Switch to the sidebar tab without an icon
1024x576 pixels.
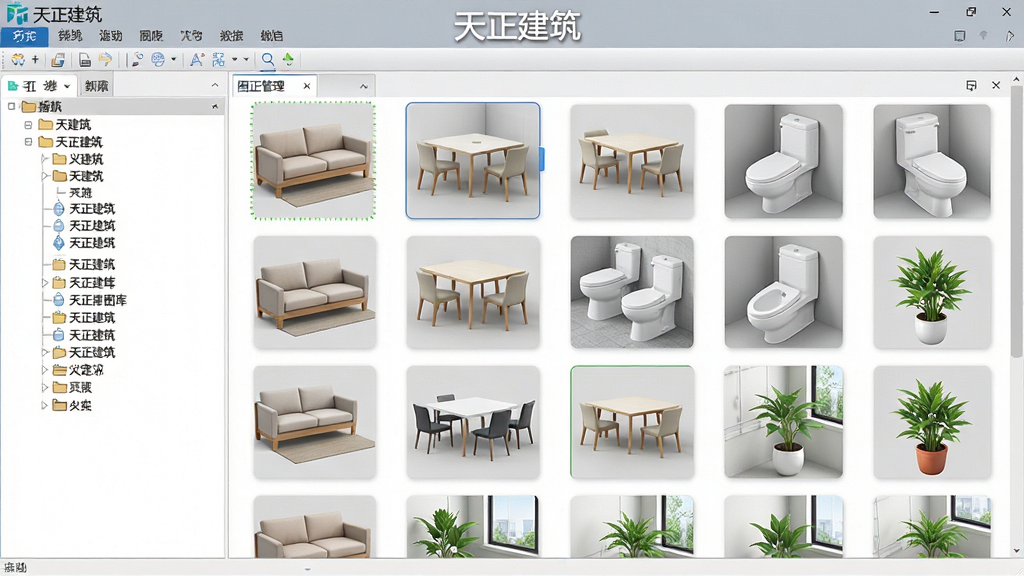pyautogui.click(x=97, y=86)
